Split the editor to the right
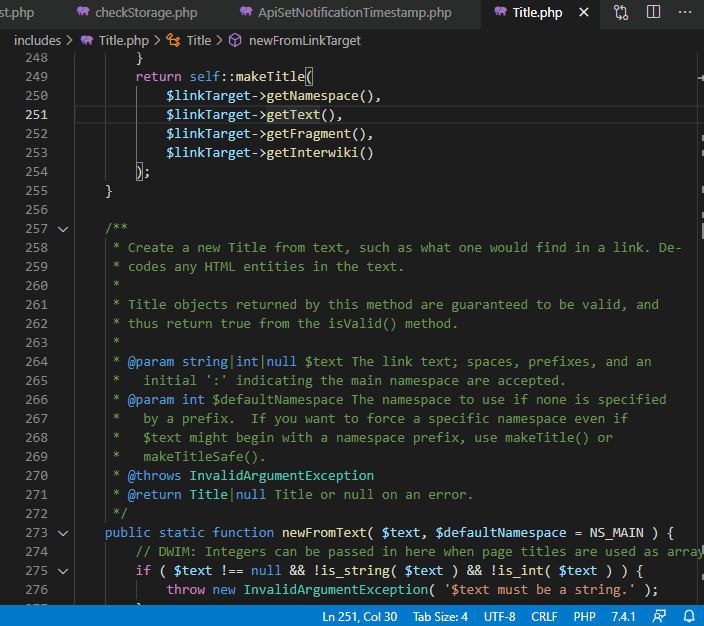The image size is (704, 626). pyautogui.click(x=653, y=12)
